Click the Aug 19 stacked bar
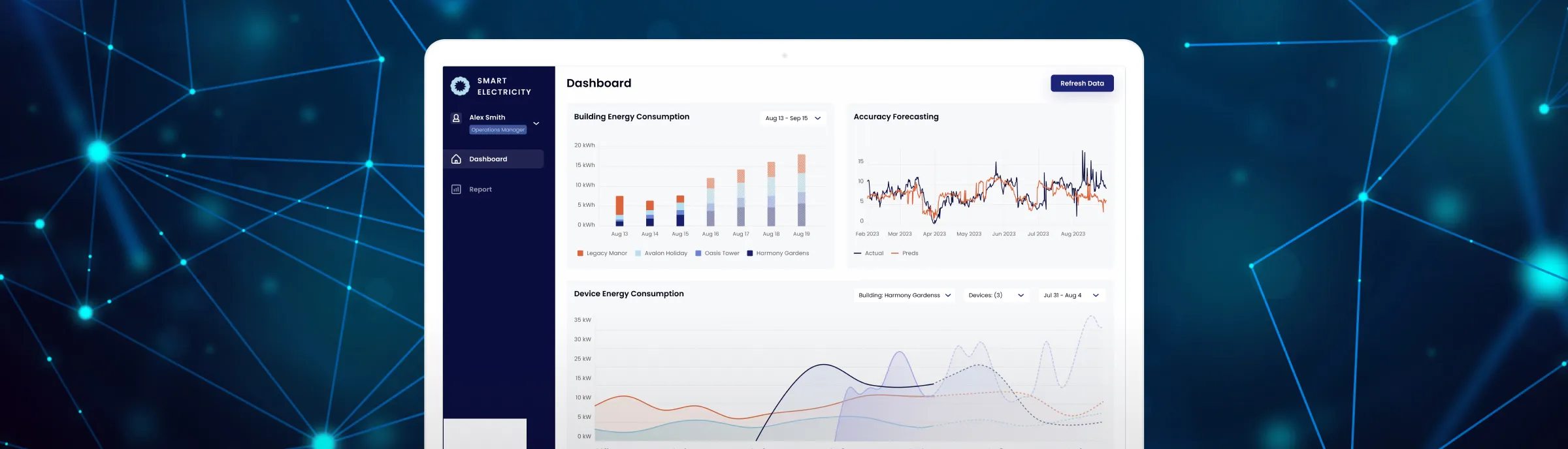Viewport: 1568px width, 449px height. click(x=802, y=190)
